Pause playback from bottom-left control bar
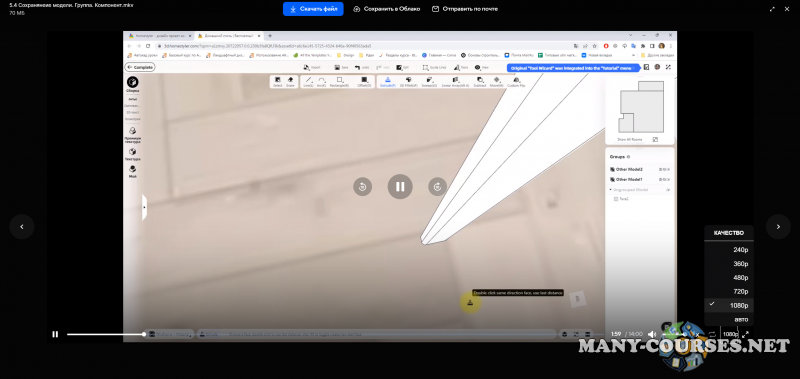The height and width of the screenshot is (379, 800). pyautogui.click(x=55, y=334)
